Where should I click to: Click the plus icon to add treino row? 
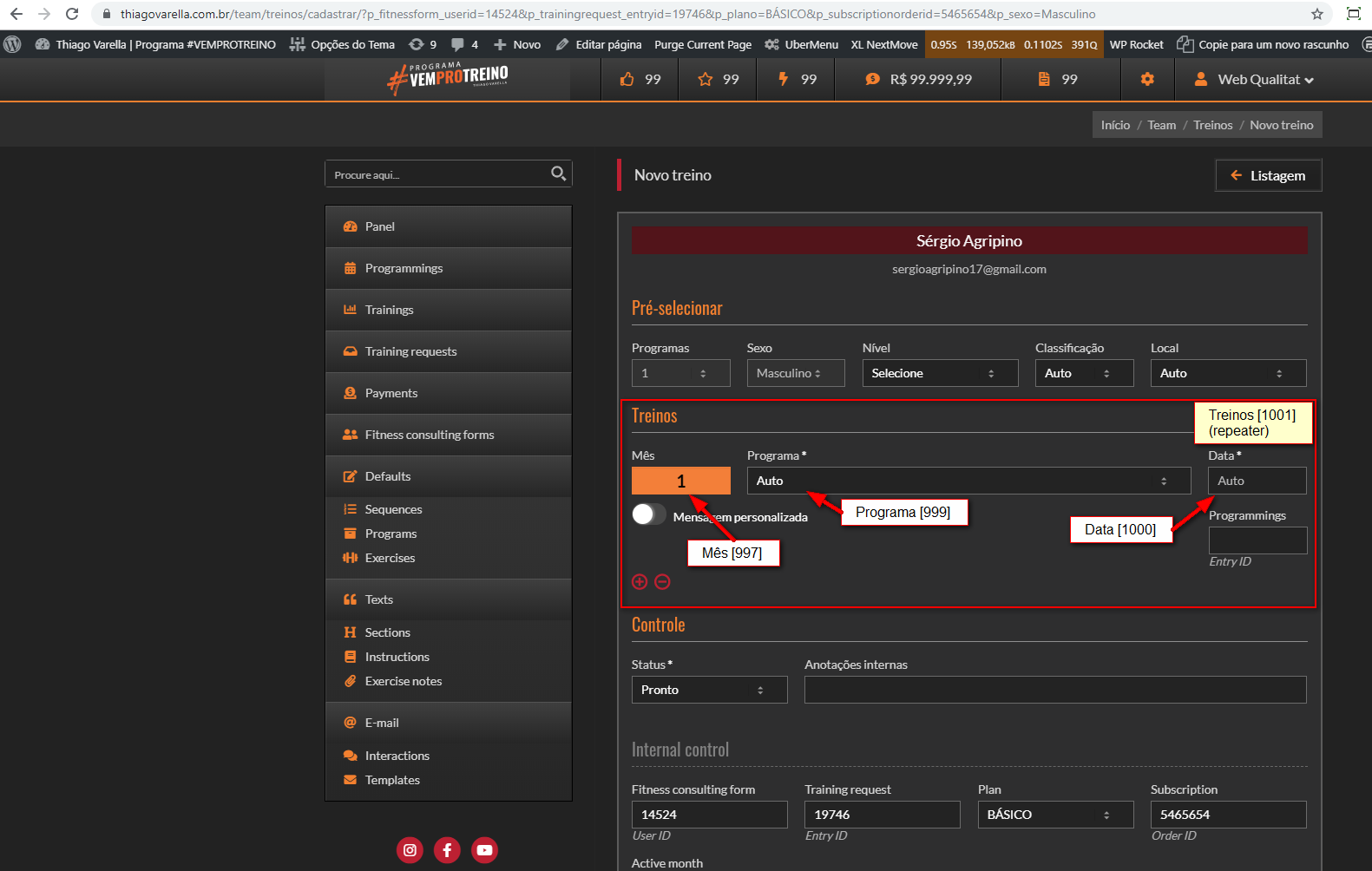pos(640,582)
